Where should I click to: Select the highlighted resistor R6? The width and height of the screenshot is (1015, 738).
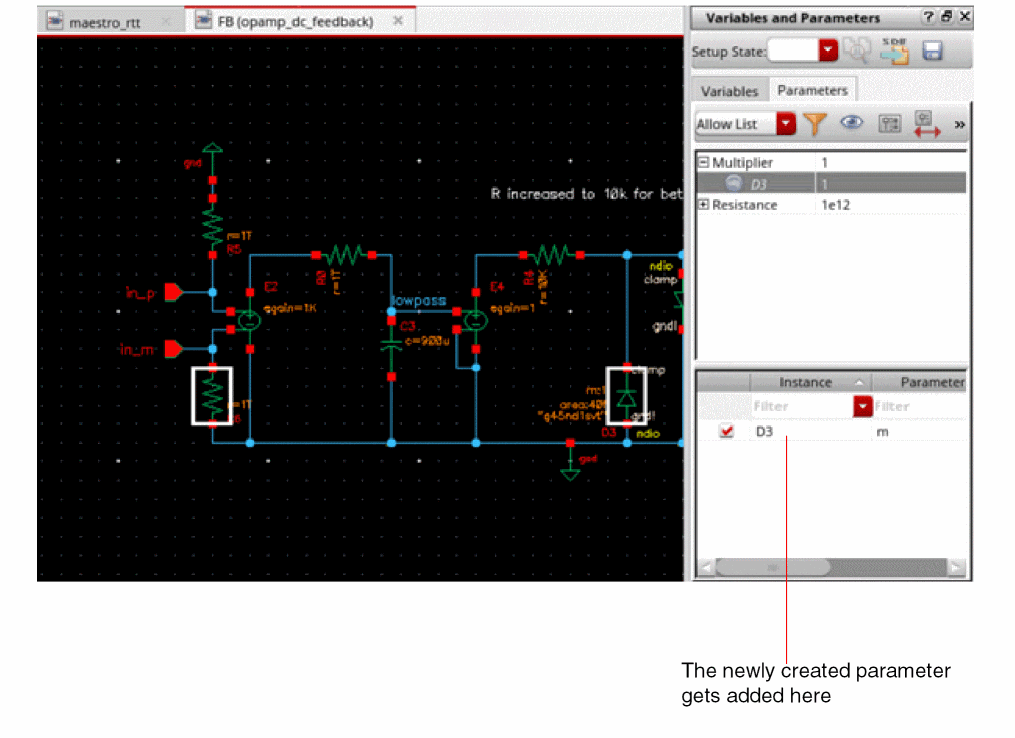click(212, 396)
